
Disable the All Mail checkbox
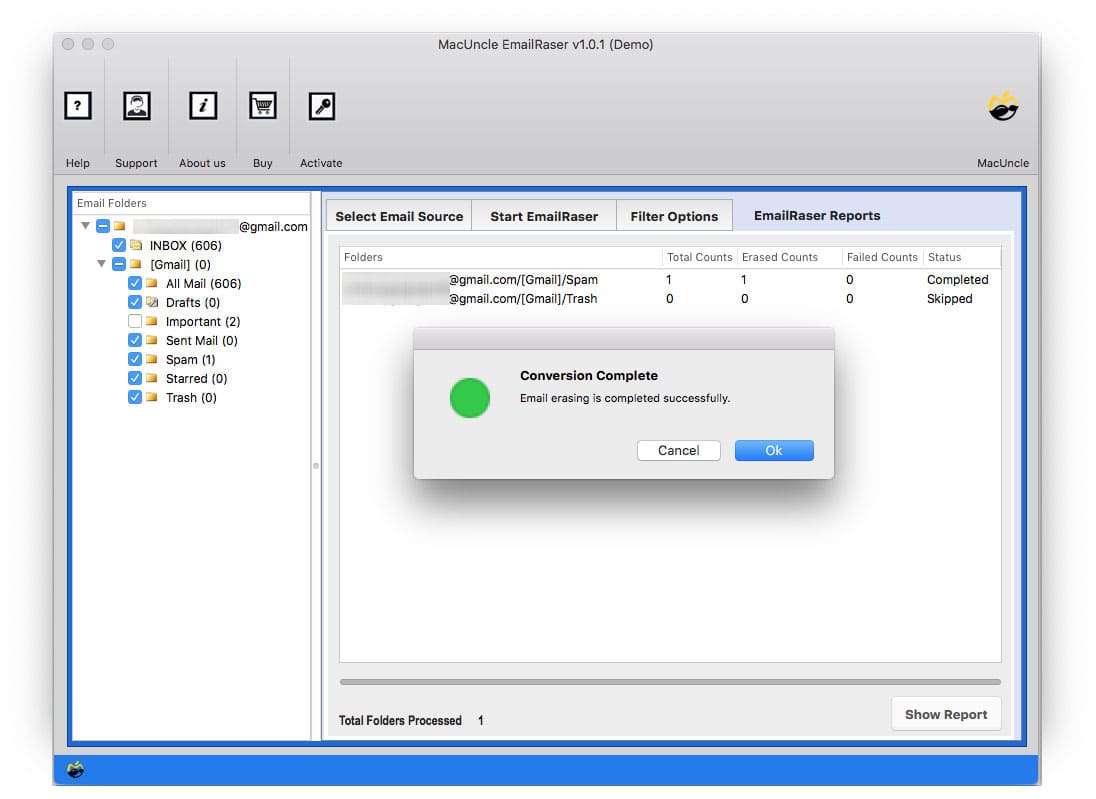[135, 283]
